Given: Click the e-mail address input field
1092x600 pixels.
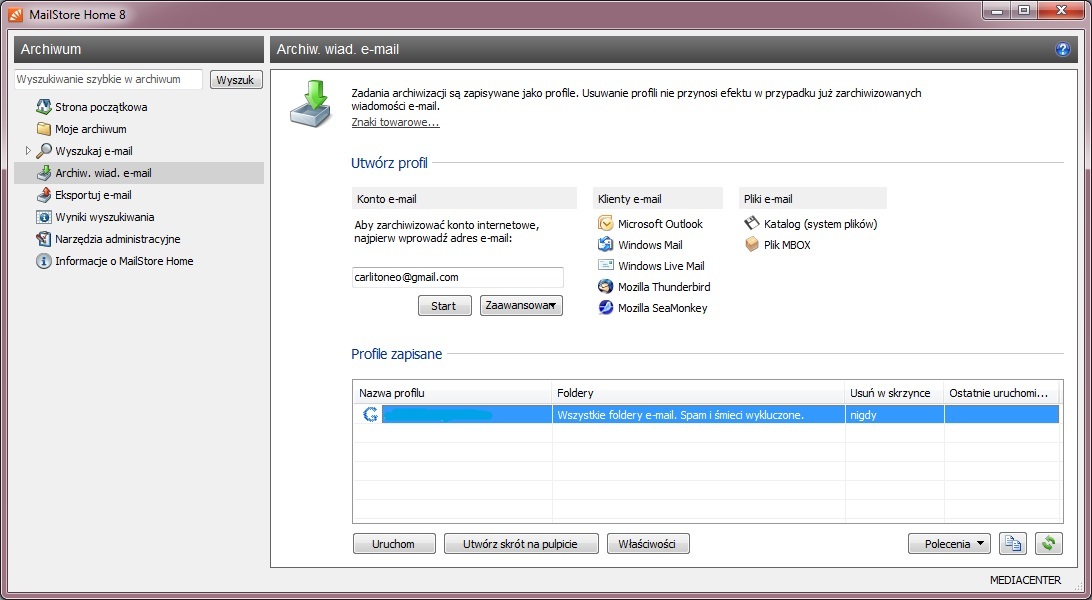Looking at the screenshot, I should click(x=457, y=277).
